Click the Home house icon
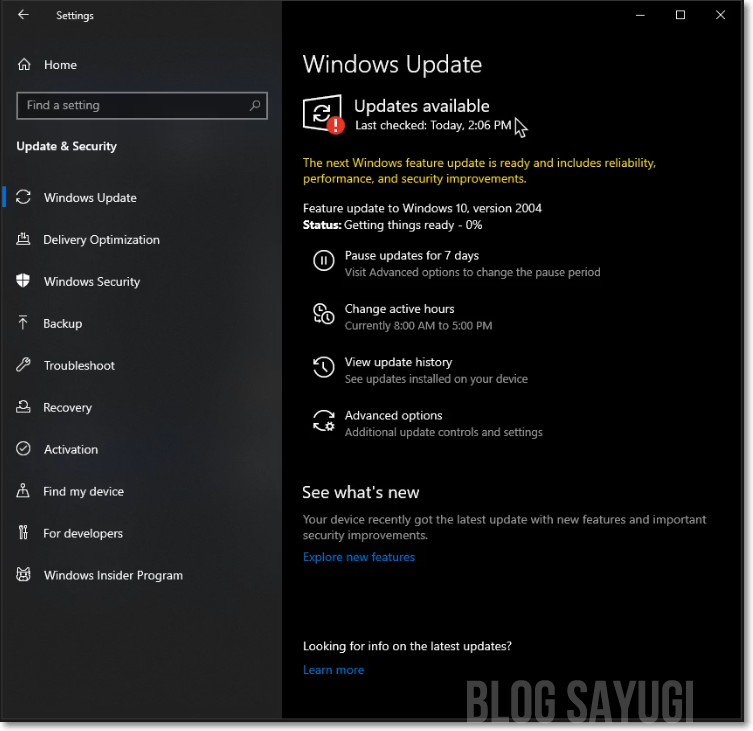 click(x=24, y=64)
